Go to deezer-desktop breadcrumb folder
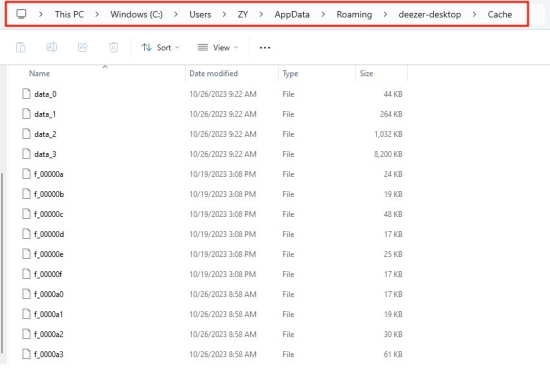 (430, 14)
